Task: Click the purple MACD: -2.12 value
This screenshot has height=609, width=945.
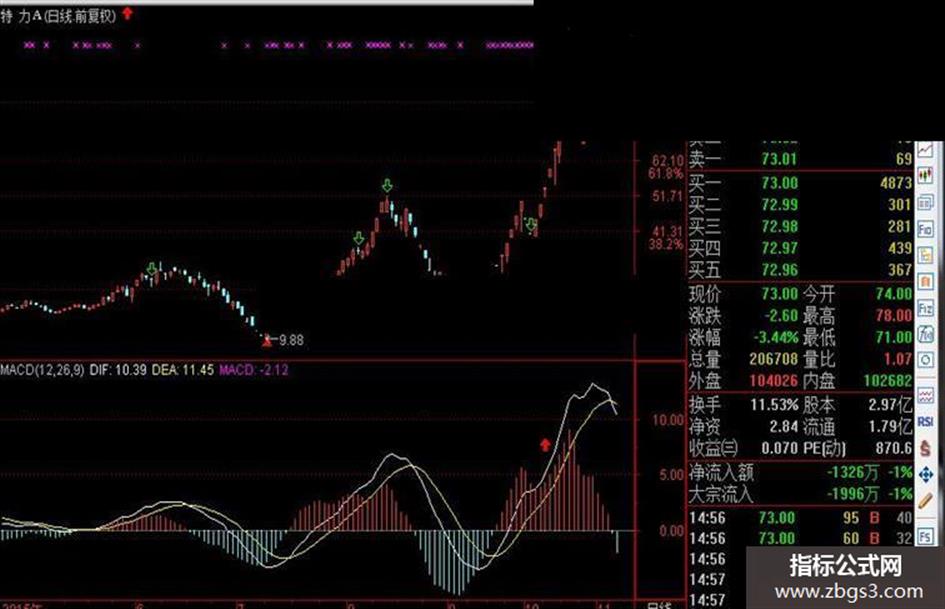Action: click(254, 370)
